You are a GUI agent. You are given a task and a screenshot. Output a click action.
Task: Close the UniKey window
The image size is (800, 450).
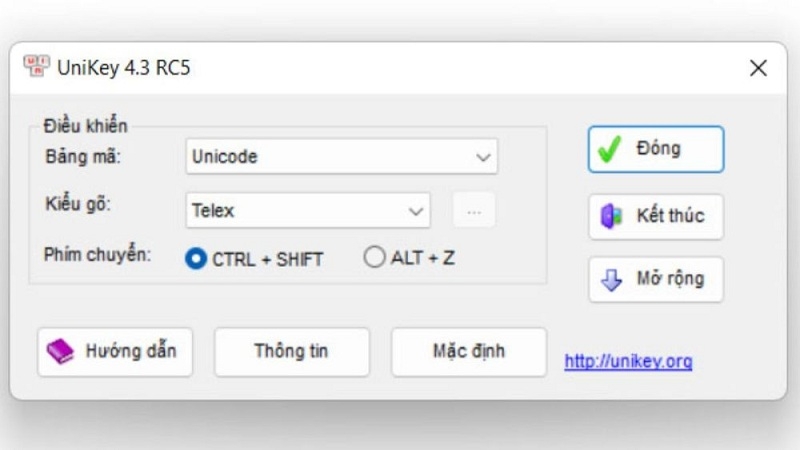[758, 69]
